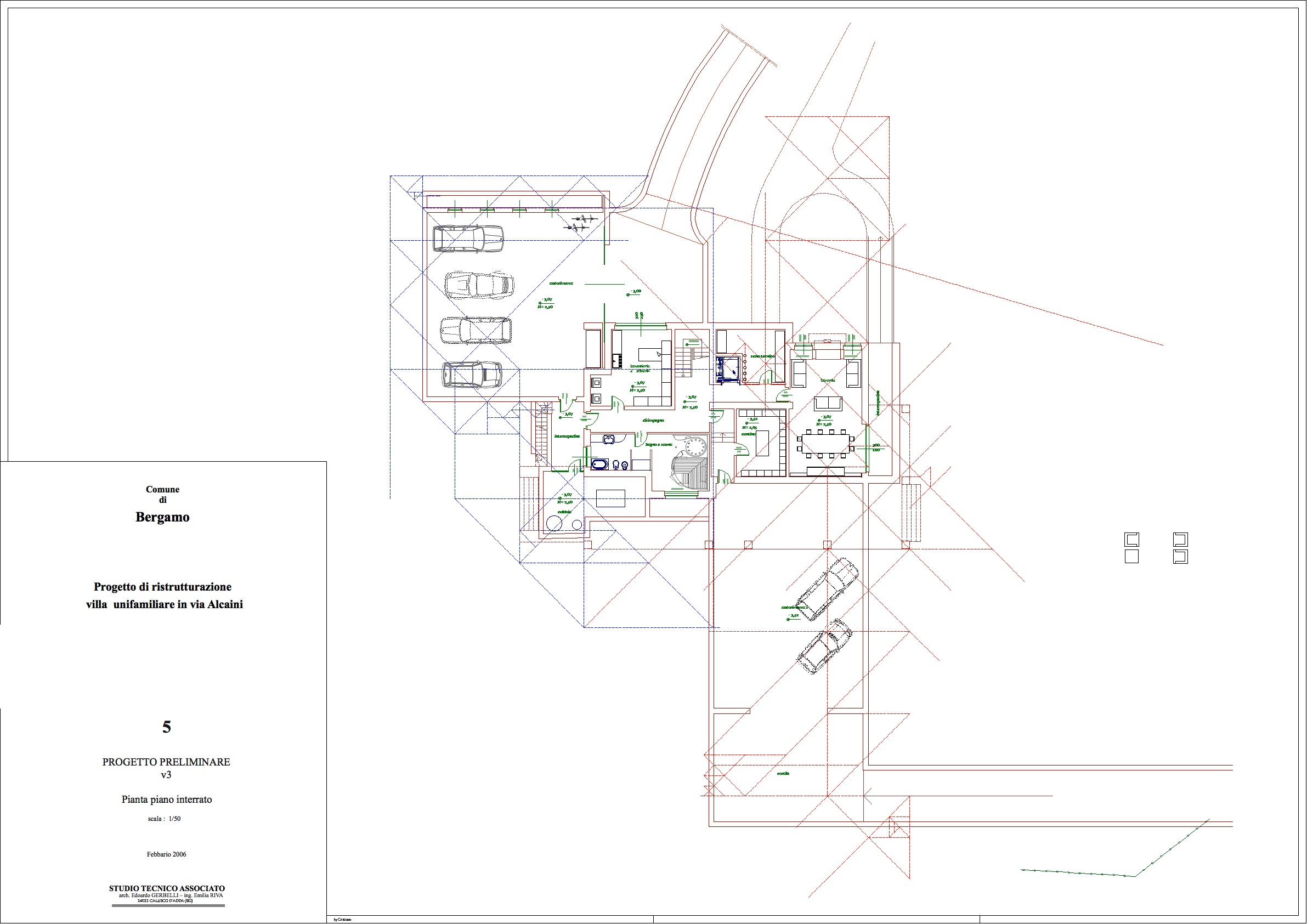Select 'Progetto di ristrutturazione' heading text
This screenshot has width=1307, height=924.
coord(162,586)
